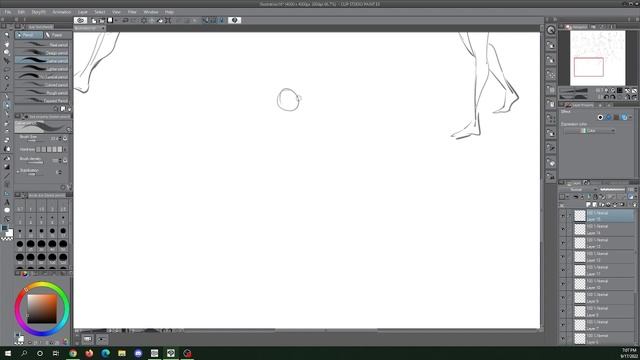This screenshot has height=360, width=640.
Task: Click the Windows Start button
Action: [x=7, y=353]
